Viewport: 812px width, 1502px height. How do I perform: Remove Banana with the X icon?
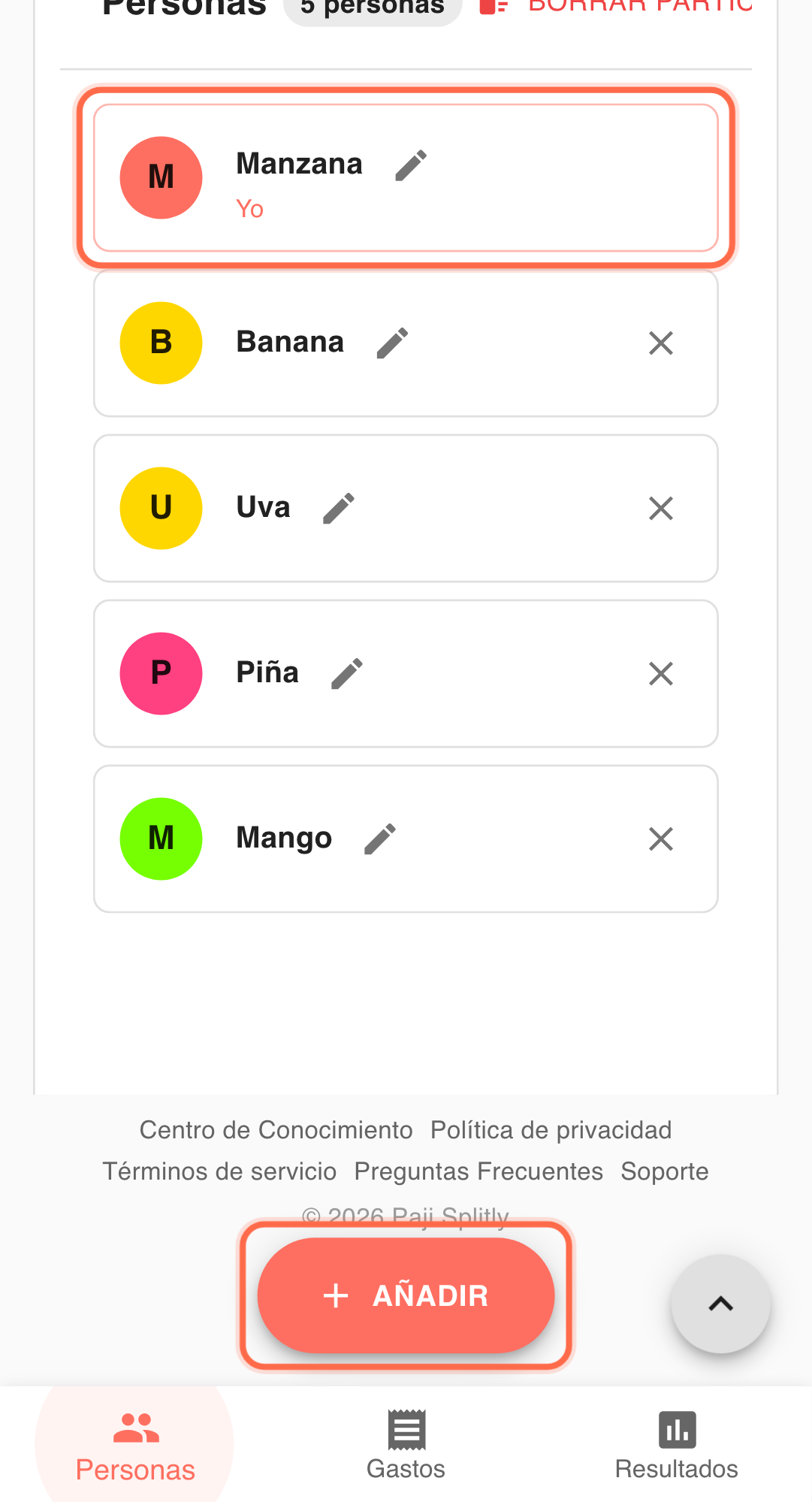(660, 343)
